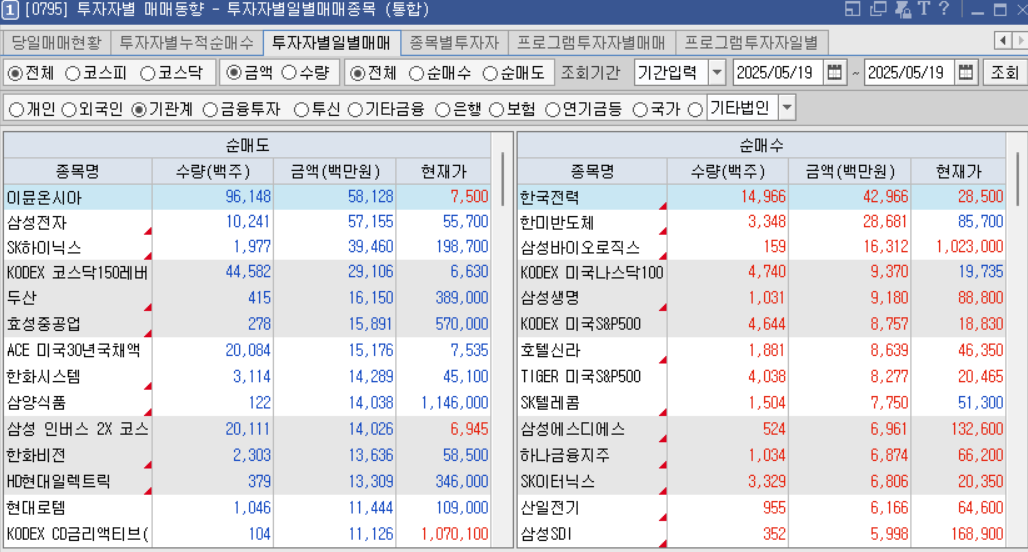Screen dimensions: 1028x552
Task: Select 한미반도체 in the 순매수 list
Action: pyautogui.click(x=761, y=222)
